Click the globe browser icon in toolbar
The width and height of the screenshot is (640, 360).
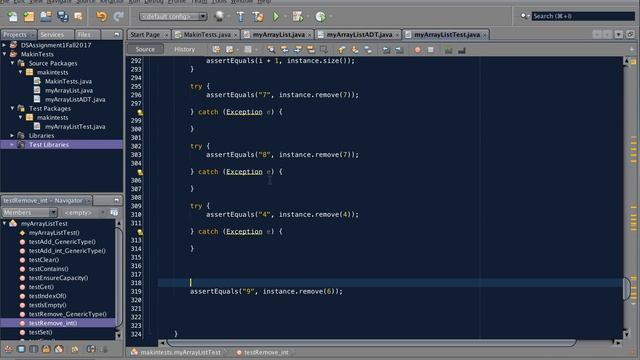[219, 16]
